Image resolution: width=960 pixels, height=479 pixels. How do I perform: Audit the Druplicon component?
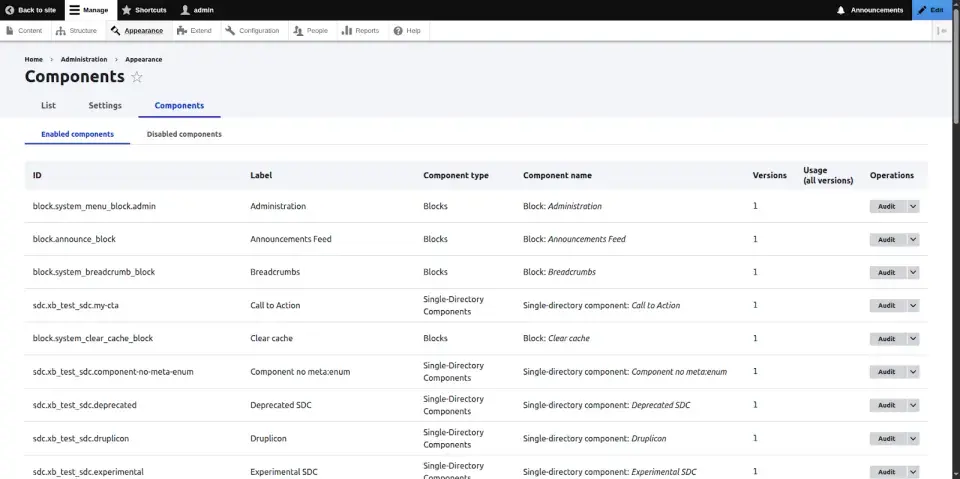[887, 439]
